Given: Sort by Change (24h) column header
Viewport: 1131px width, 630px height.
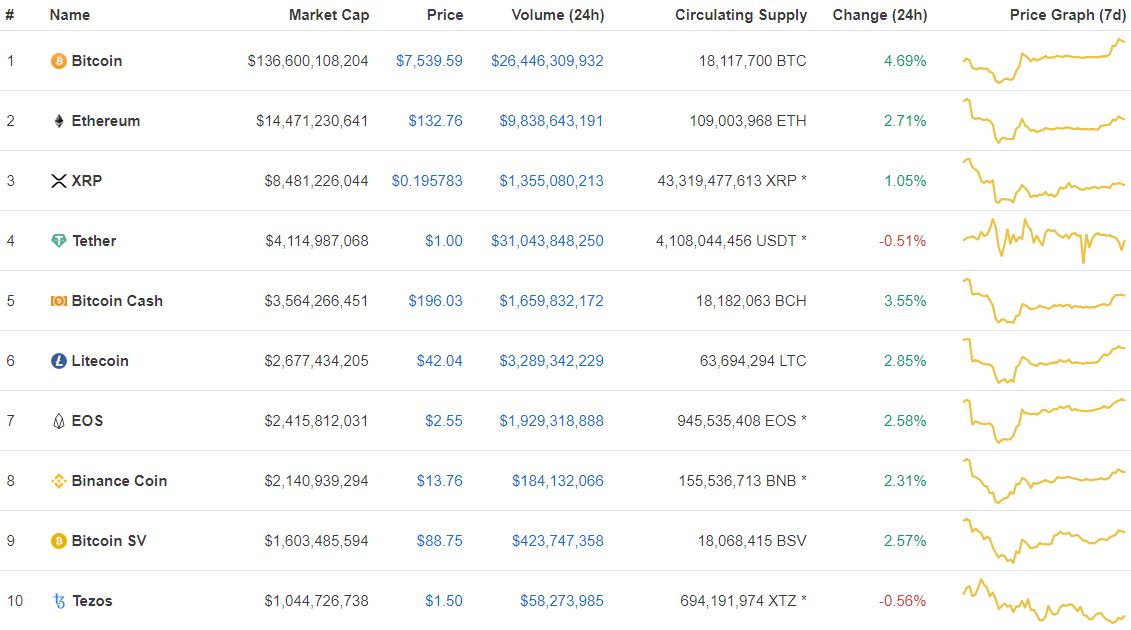Looking at the screenshot, I should (x=880, y=14).
